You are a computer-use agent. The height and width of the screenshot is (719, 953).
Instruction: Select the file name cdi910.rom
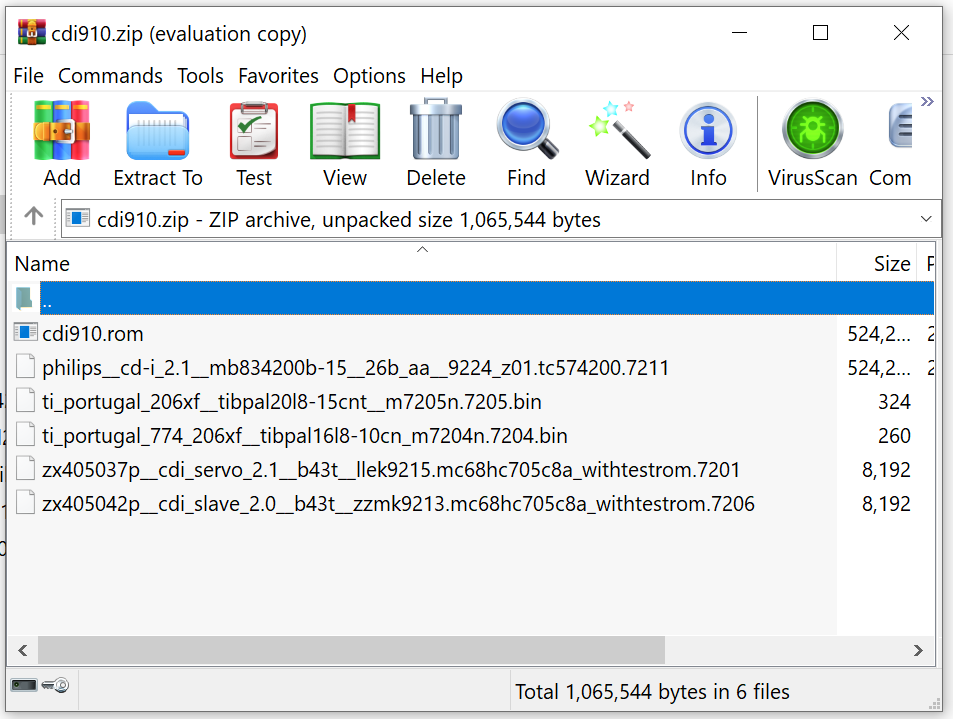(x=93, y=334)
